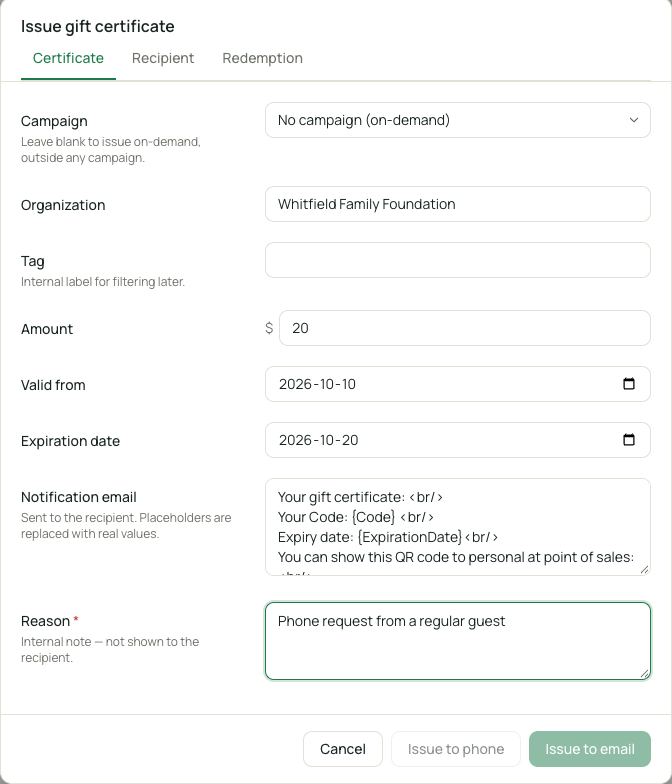This screenshot has width=672, height=784.
Task: Click the Campaign helper text
Action: [110, 150]
